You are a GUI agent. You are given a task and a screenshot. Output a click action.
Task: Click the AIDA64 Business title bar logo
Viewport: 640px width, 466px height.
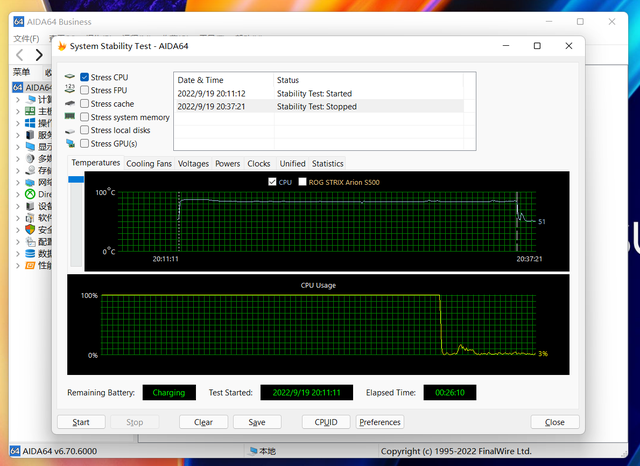(x=18, y=22)
